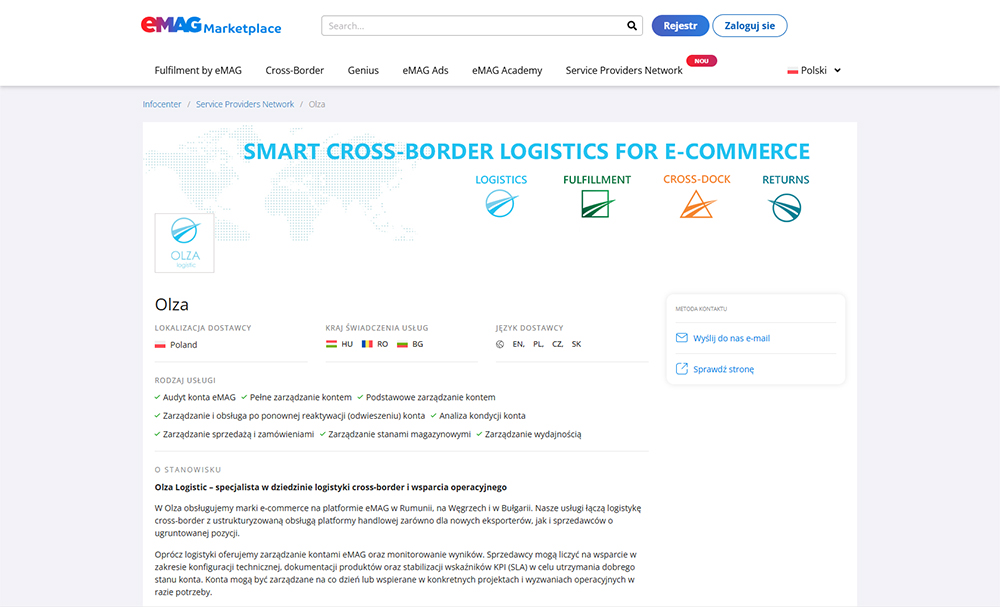Open Fulfilment by eMAG menu item

198,70
